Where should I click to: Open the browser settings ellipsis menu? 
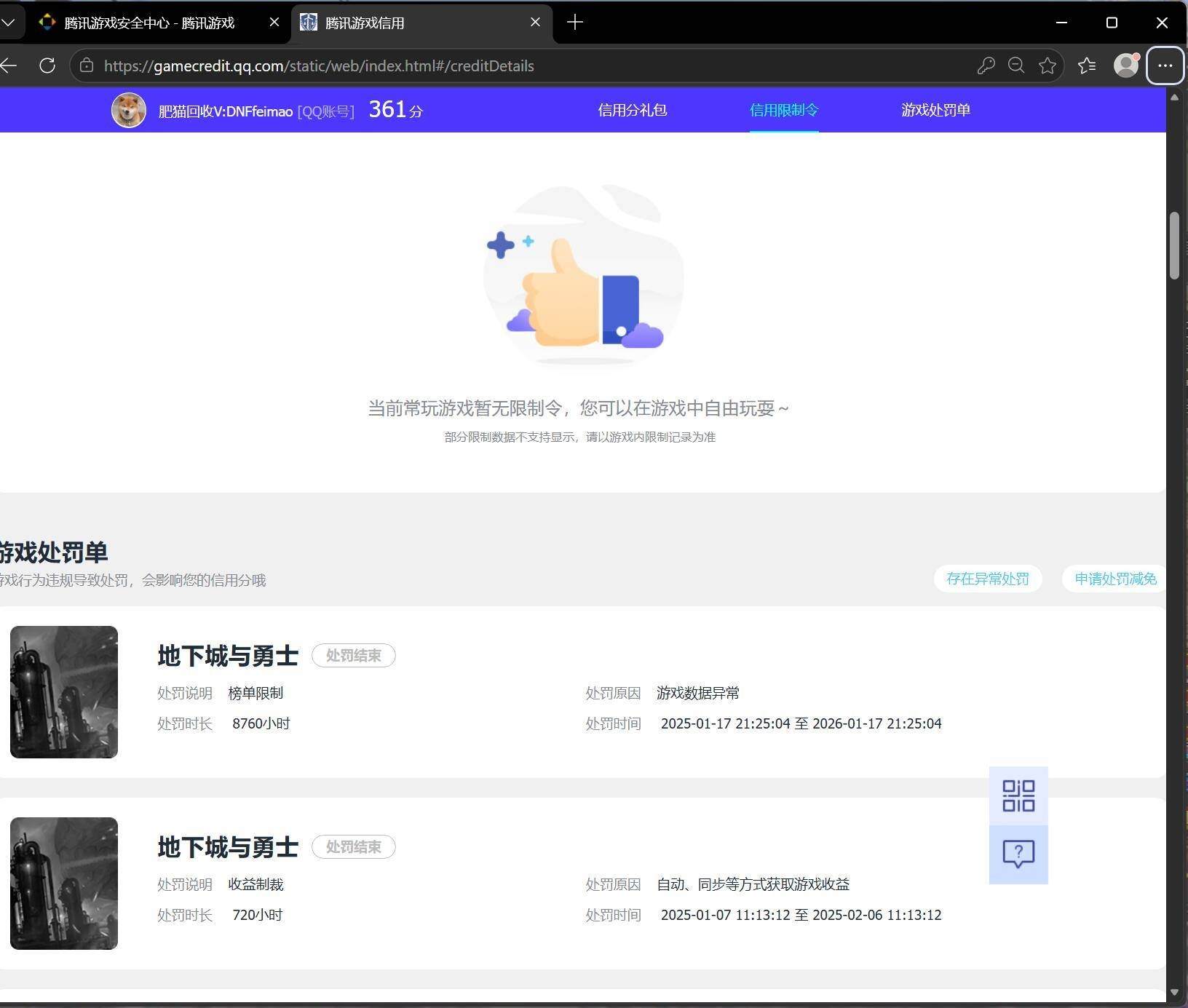point(1165,66)
